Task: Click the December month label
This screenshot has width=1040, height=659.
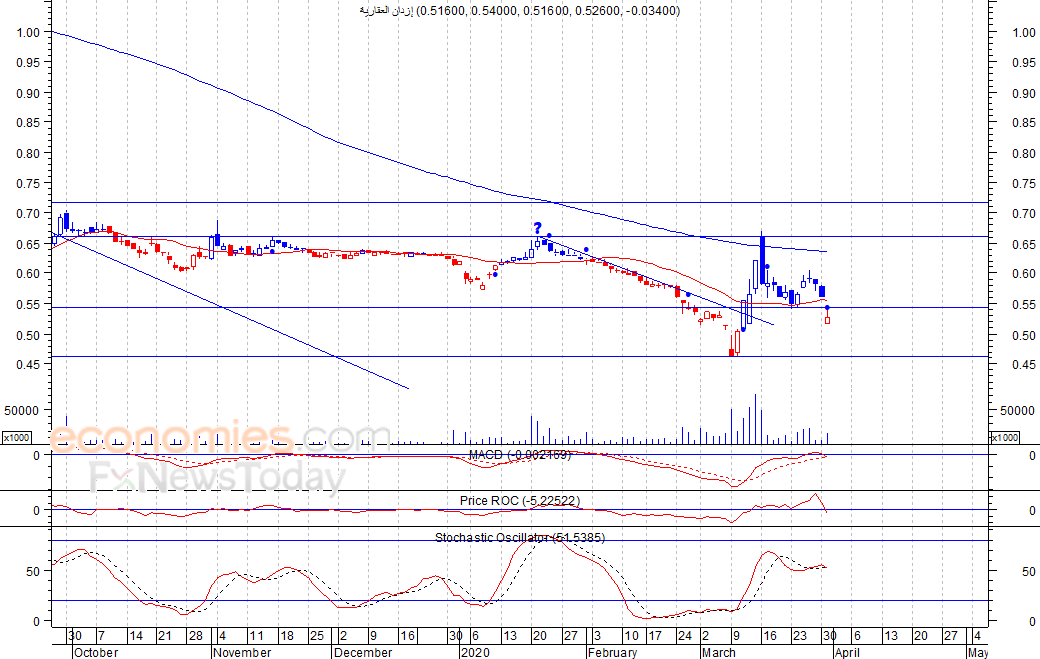Action: click(363, 652)
